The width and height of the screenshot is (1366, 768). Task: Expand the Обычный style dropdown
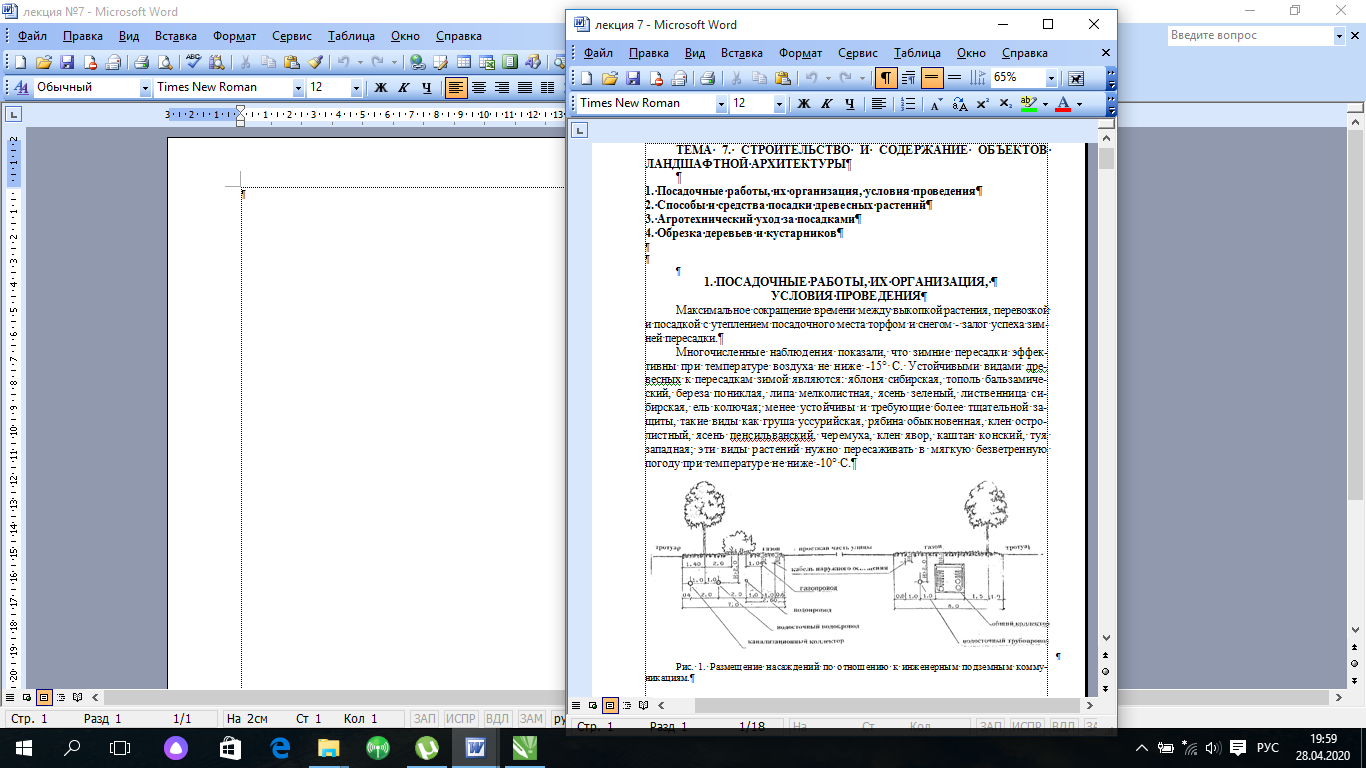146,87
